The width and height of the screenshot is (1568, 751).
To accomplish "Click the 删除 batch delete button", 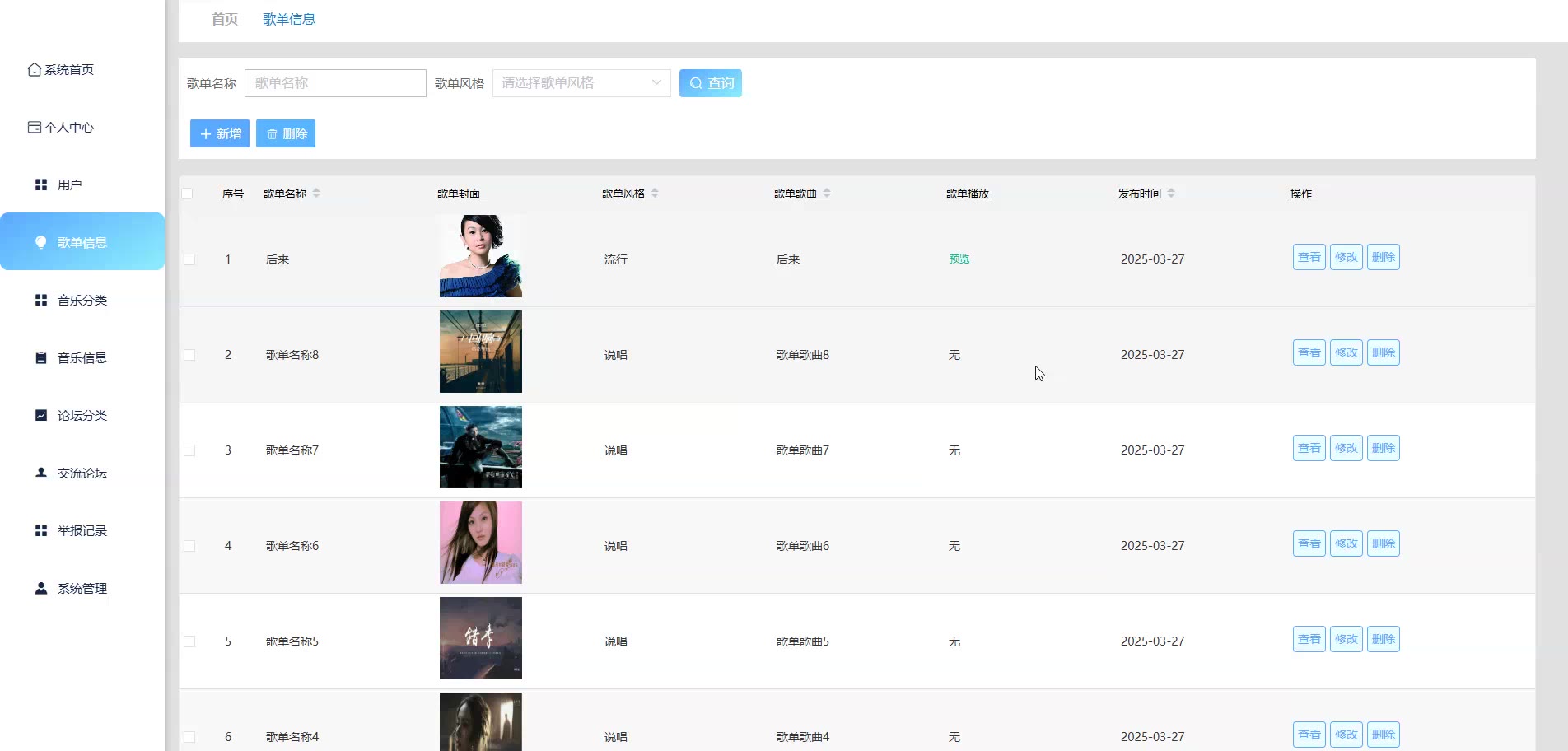I will 286,133.
